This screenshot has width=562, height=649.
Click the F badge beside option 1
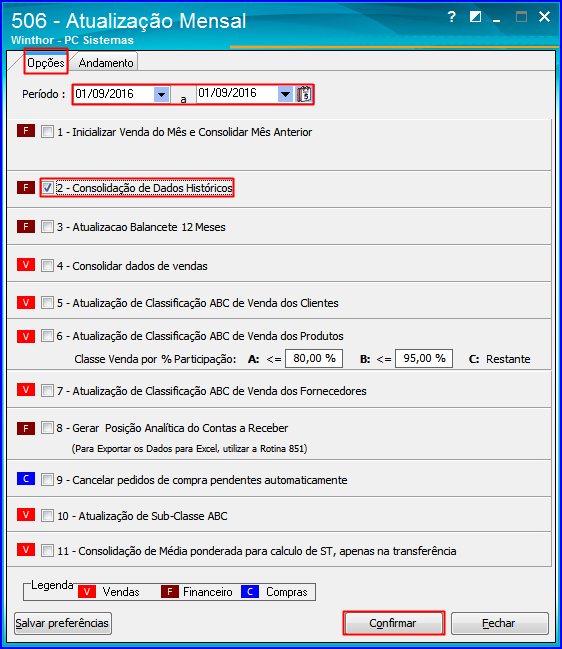pos(26,131)
